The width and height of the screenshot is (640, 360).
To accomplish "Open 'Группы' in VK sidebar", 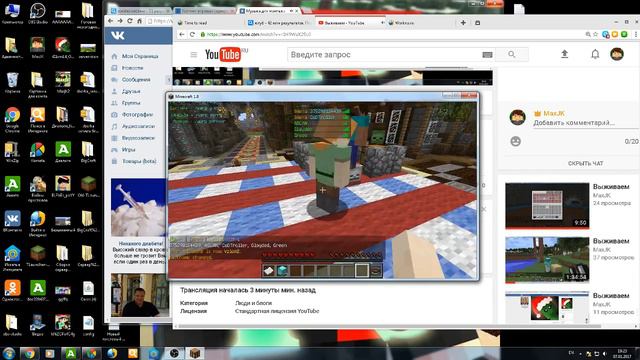I will click(x=131, y=103).
